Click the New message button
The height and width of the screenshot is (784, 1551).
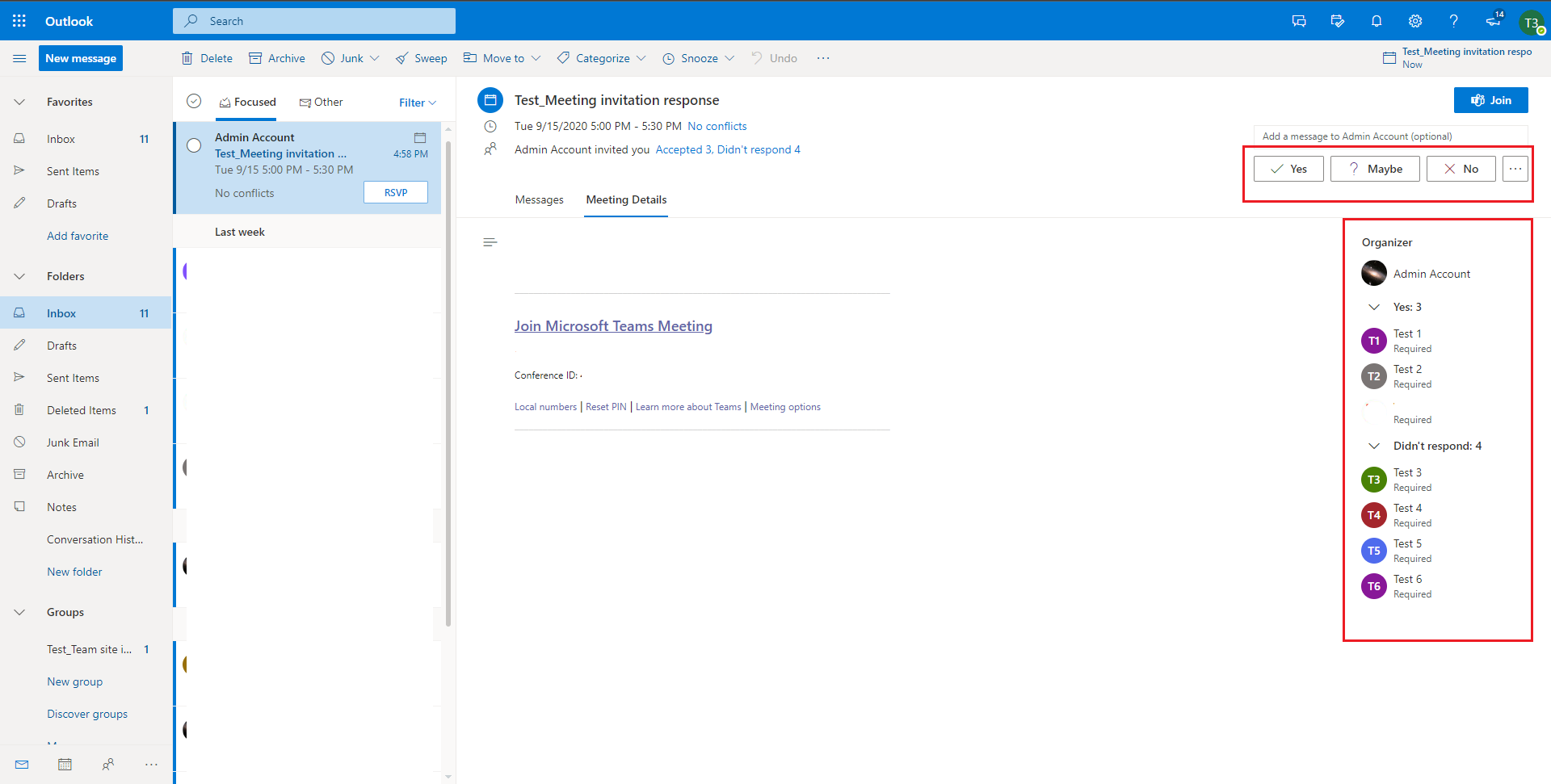pyautogui.click(x=81, y=58)
